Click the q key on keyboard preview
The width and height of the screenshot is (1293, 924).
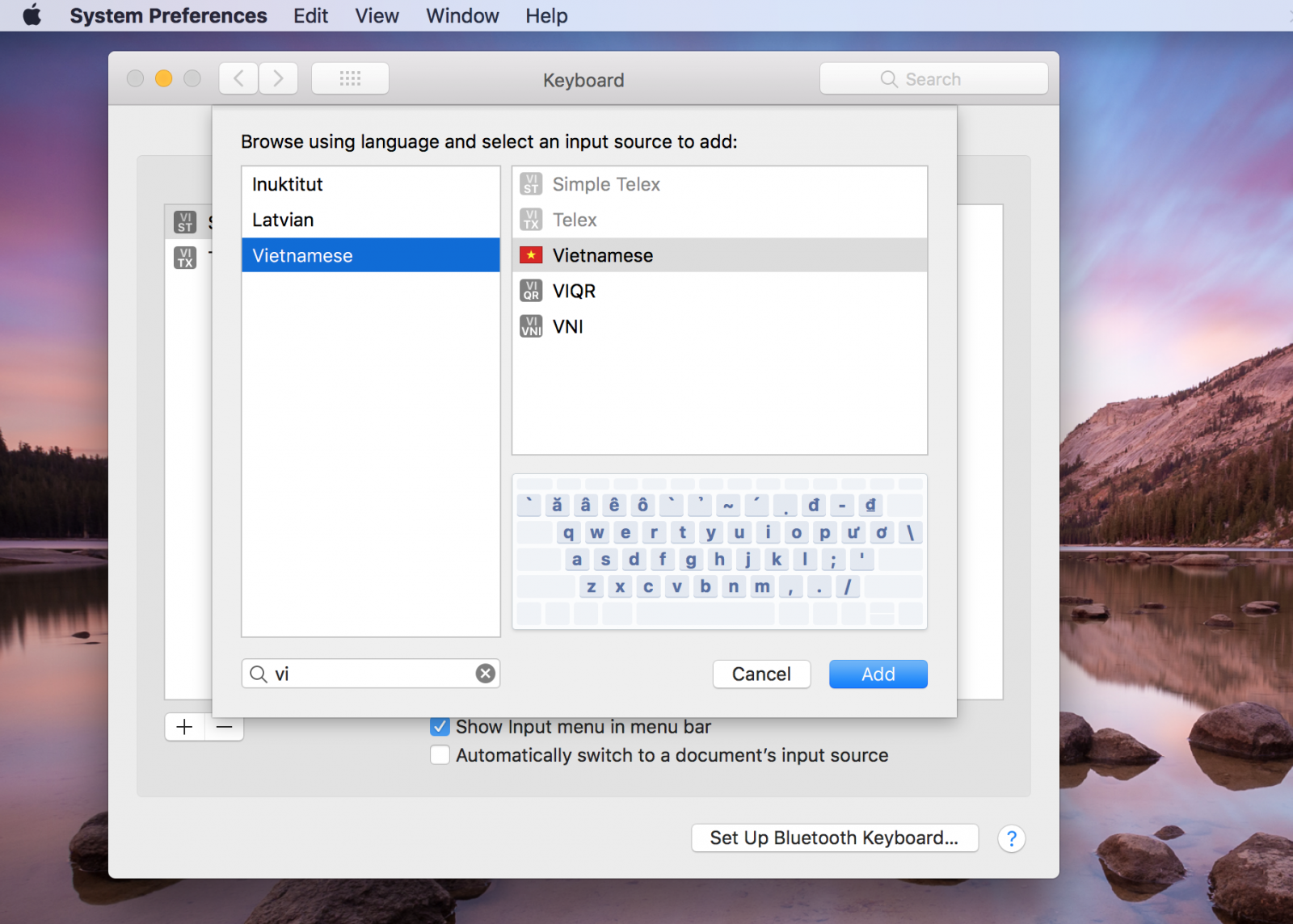click(x=568, y=532)
